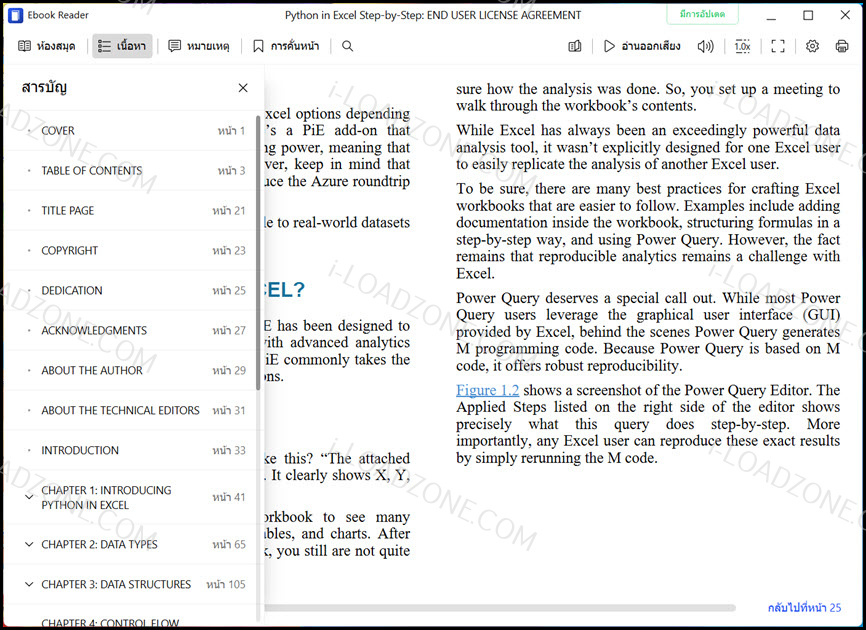This screenshot has width=866, height=630.
Task: Toggle the contents (เนื้อหา) panel
Action: [x=122, y=46]
